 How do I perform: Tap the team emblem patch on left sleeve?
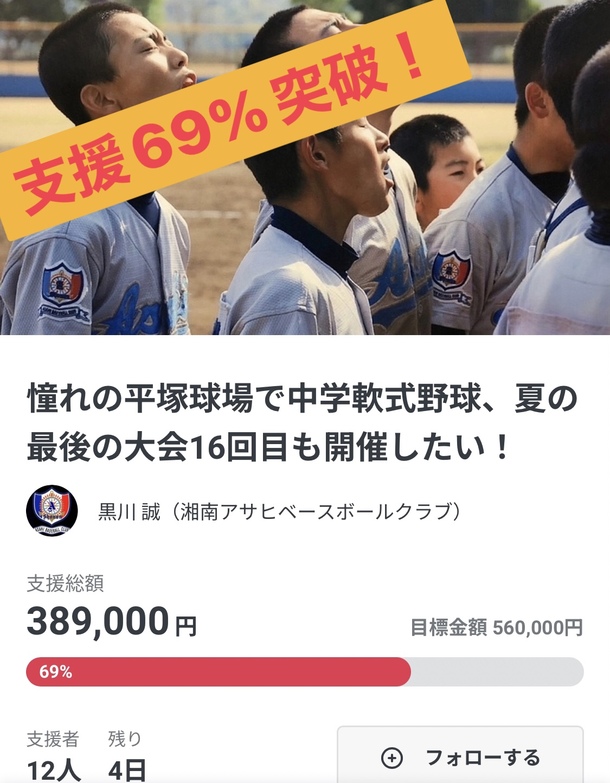click(x=63, y=289)
